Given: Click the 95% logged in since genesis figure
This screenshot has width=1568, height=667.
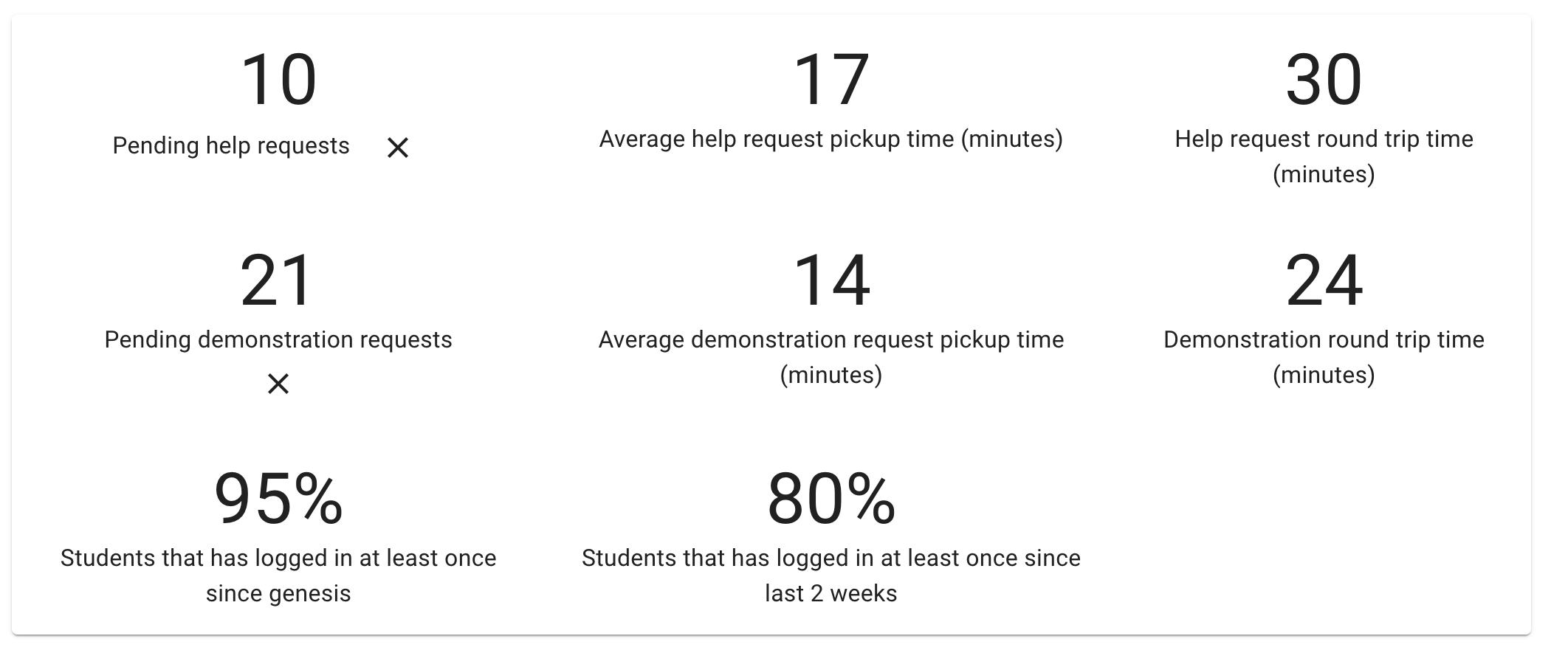Looking at the screenshot, I should [278, 500].
